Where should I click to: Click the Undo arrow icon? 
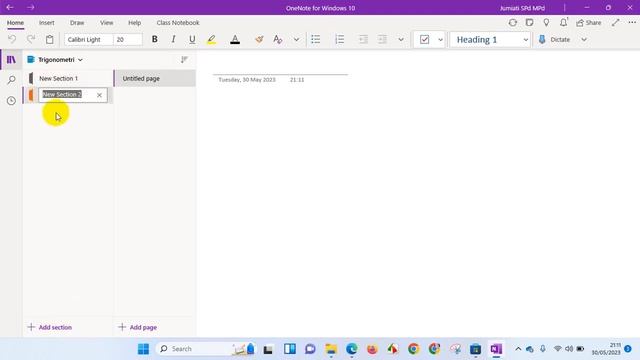[12, 39]
